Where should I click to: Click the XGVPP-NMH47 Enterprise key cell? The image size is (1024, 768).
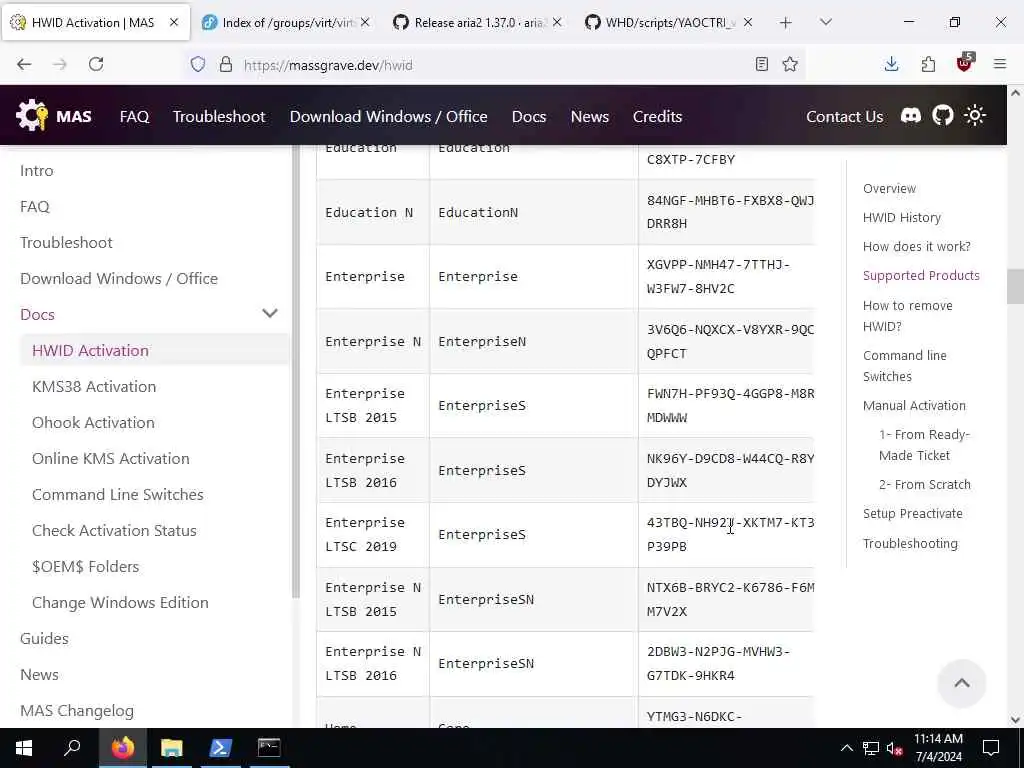point(726,276)
